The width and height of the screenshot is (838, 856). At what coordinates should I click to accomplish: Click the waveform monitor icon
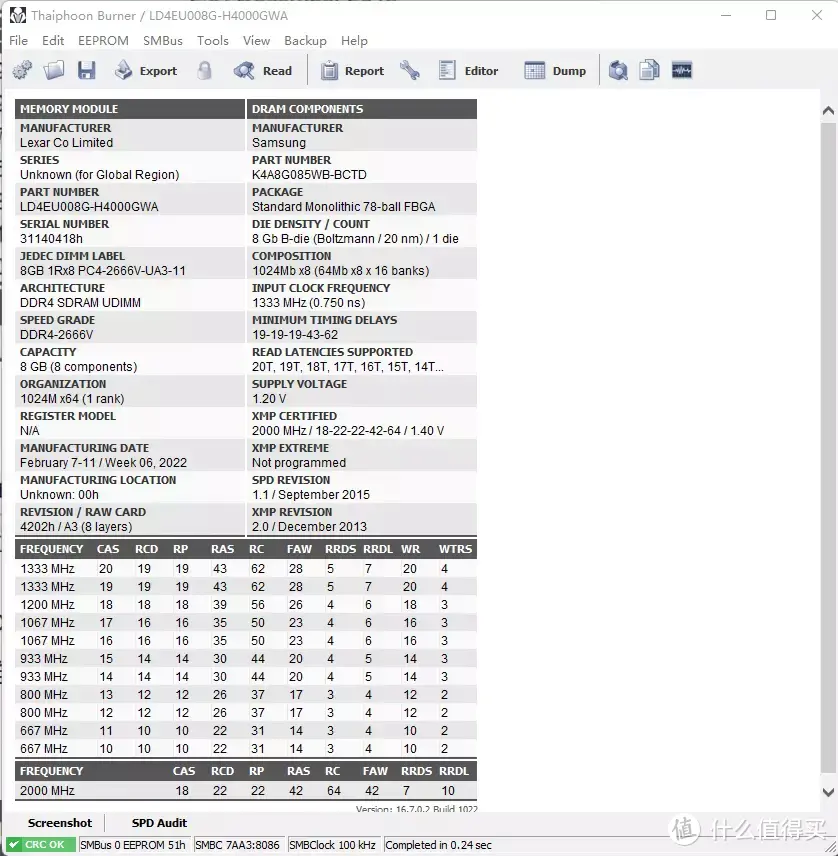tap(682, 71)
